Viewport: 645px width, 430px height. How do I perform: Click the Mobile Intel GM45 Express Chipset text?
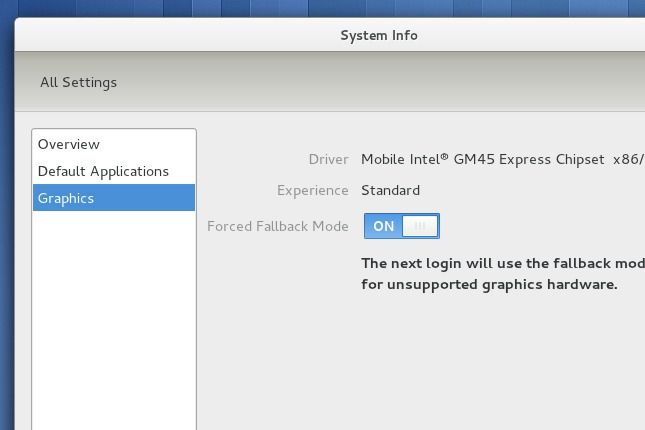(x=482, y=159)
